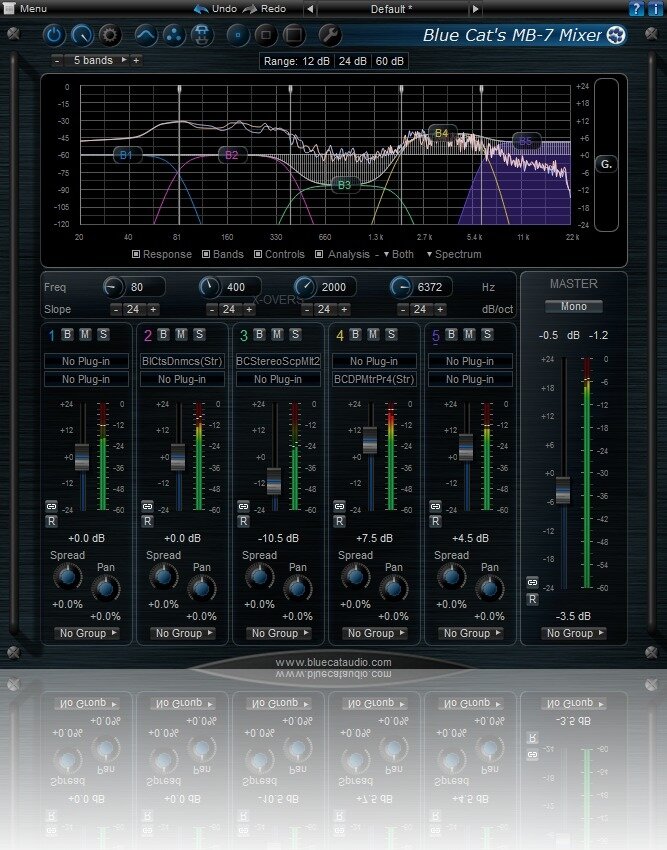This screenshot has width=667, height=850.
Task: Toggle the Controls display checkbox
Action: [x=258, y=254]
